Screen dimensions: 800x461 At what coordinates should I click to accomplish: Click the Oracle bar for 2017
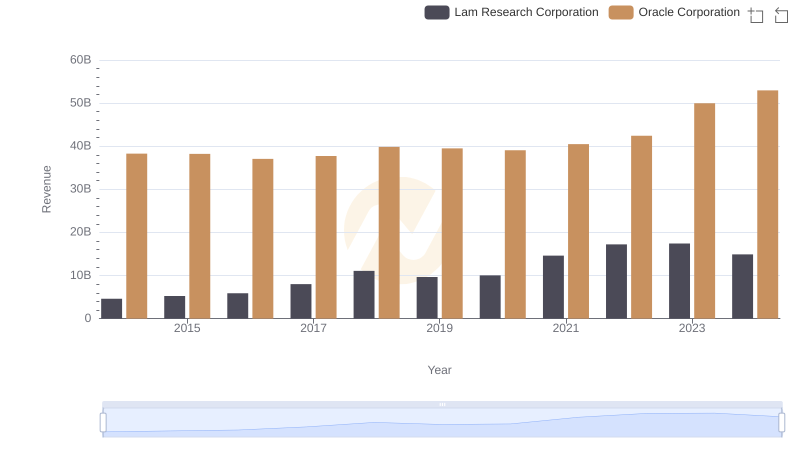[x=326, y=237]
